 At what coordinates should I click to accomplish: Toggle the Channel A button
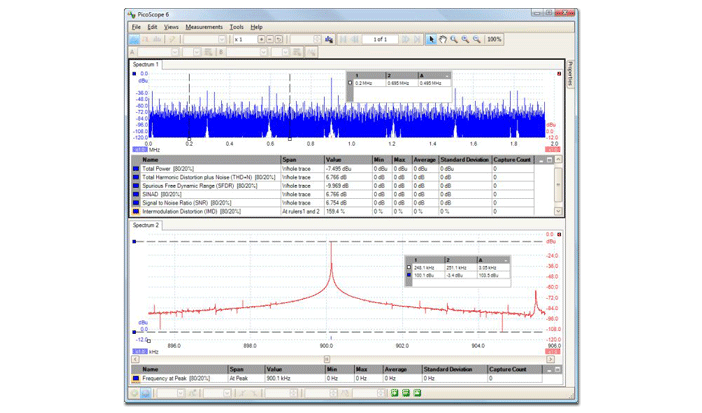[x=132, y=52]
